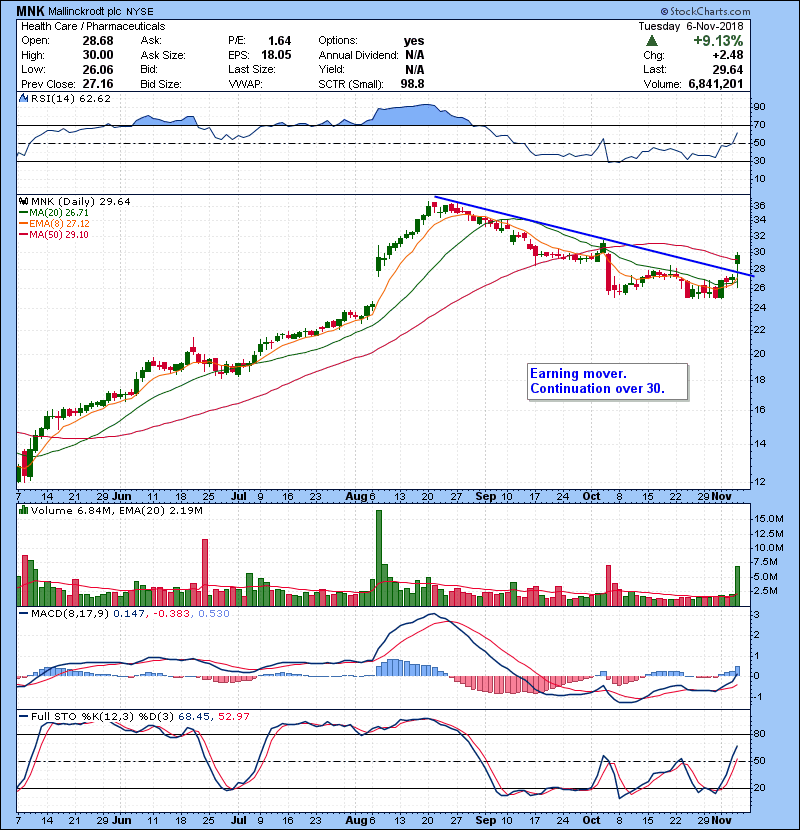Click the MA(50) 29.10 legend entry
This screenshot has height=830, width=800.
click(54, 235)
